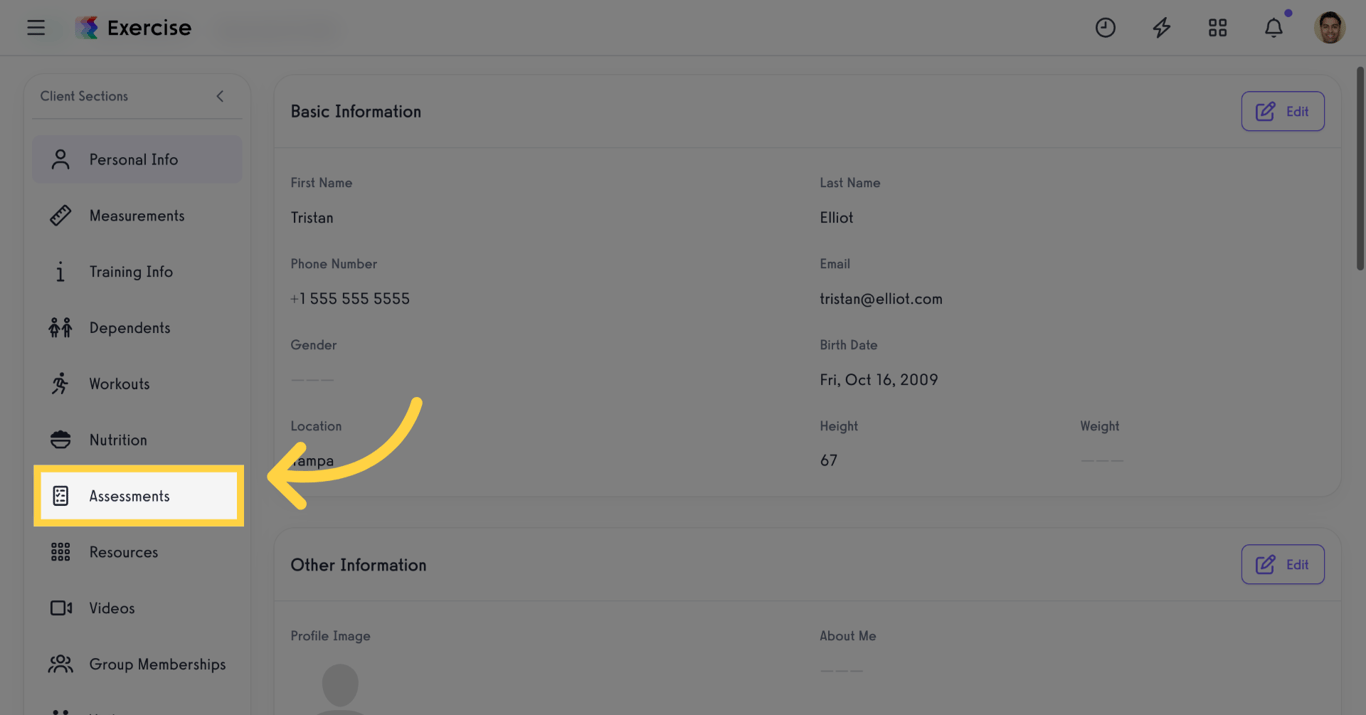This screenshot has height=715, width=1366.
Task: Open the notifications bell
Action: [x=1273, y=28]
